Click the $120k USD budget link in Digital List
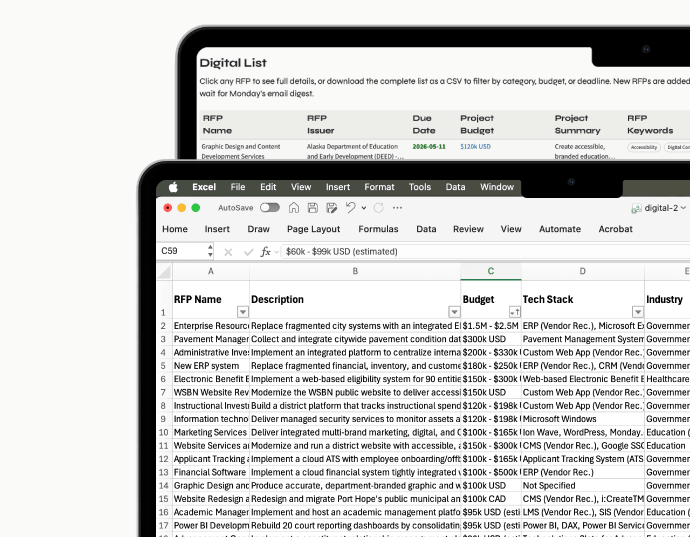690x537 pixels. 475,147
